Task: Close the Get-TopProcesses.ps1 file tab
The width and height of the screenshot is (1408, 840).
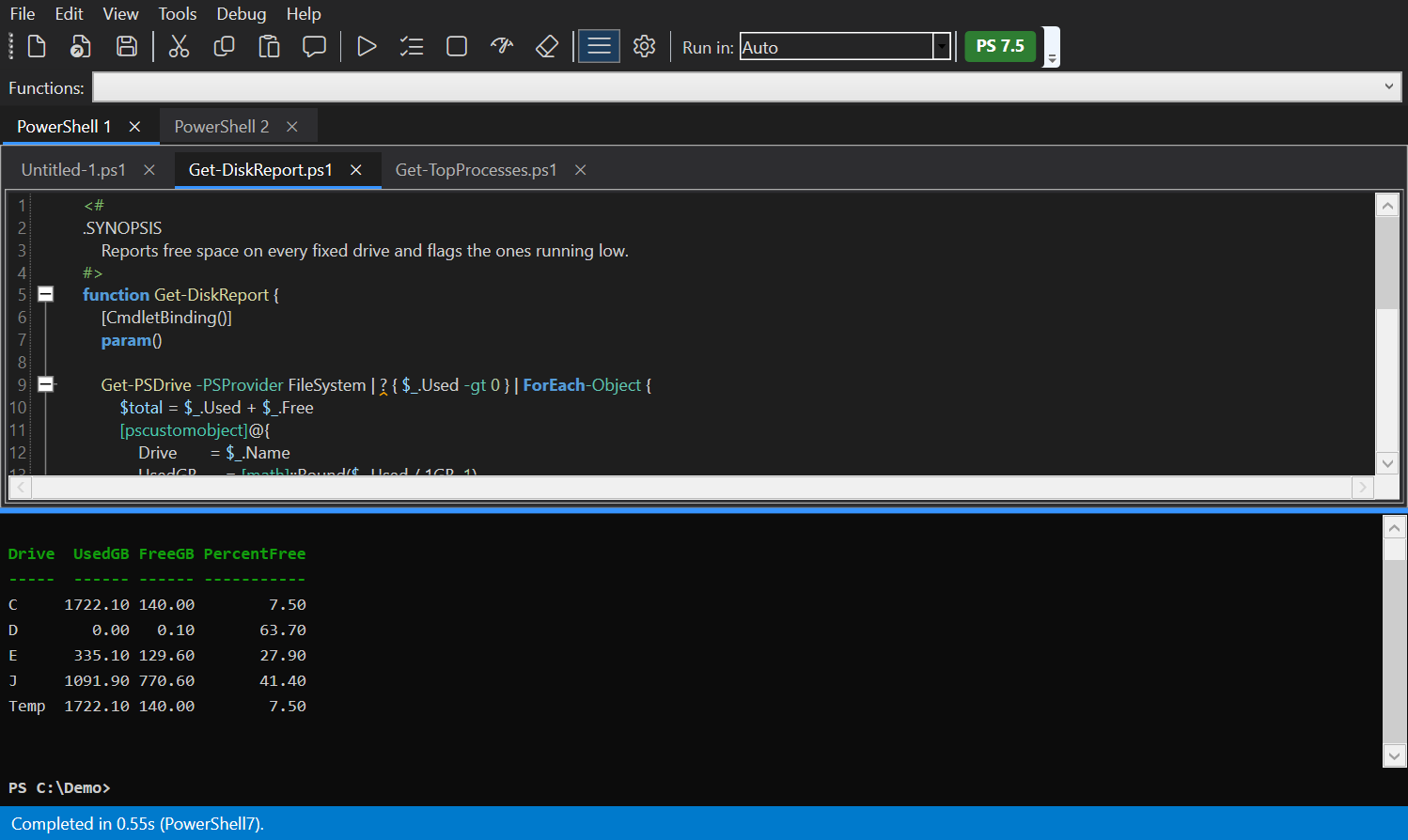Action: (x=581, y=170)
